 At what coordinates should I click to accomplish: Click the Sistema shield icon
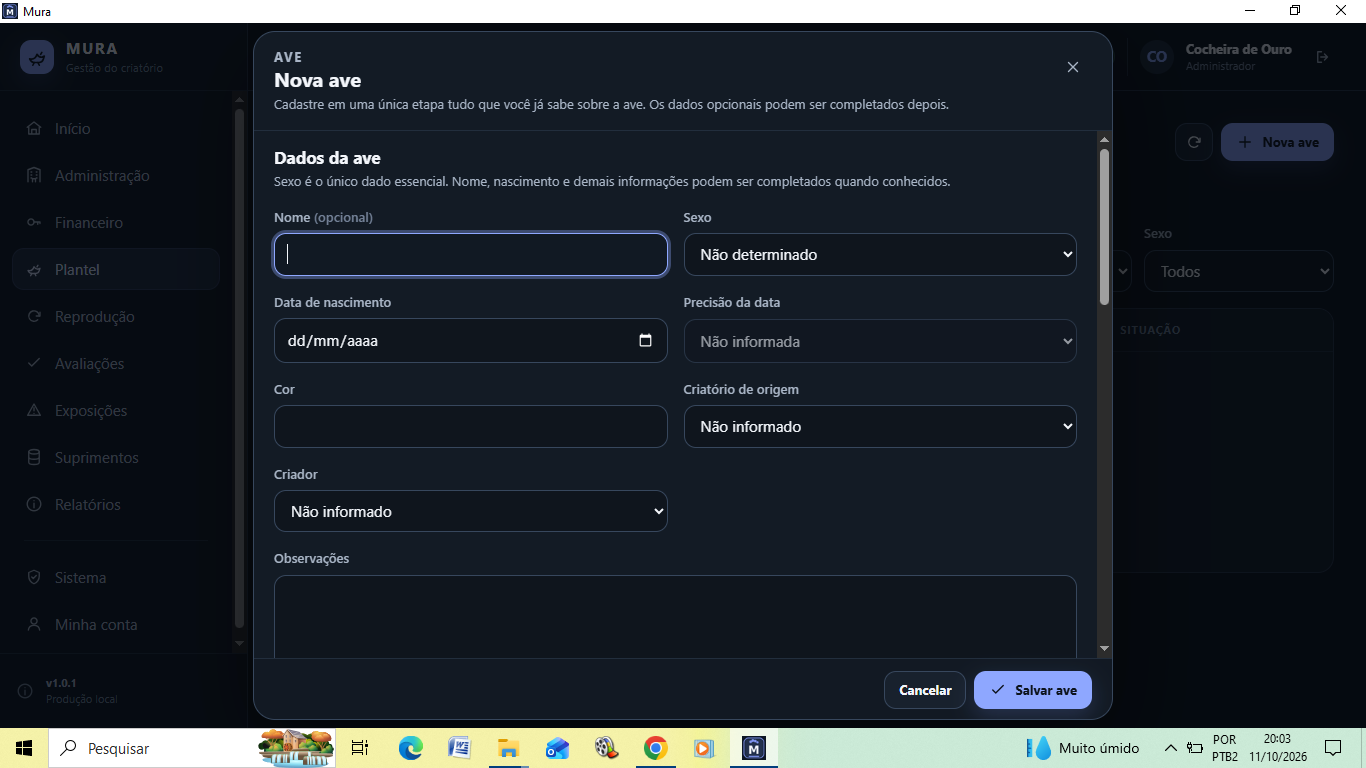click(x=34, y=578)
